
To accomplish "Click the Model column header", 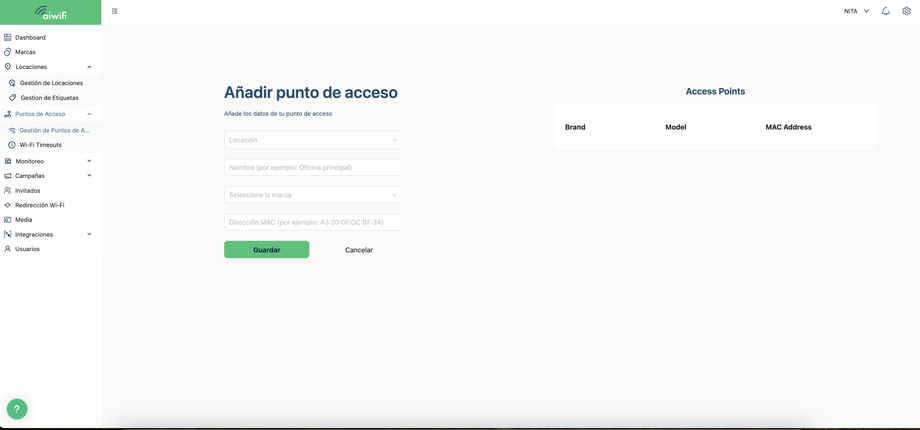I will coord(676,127).
